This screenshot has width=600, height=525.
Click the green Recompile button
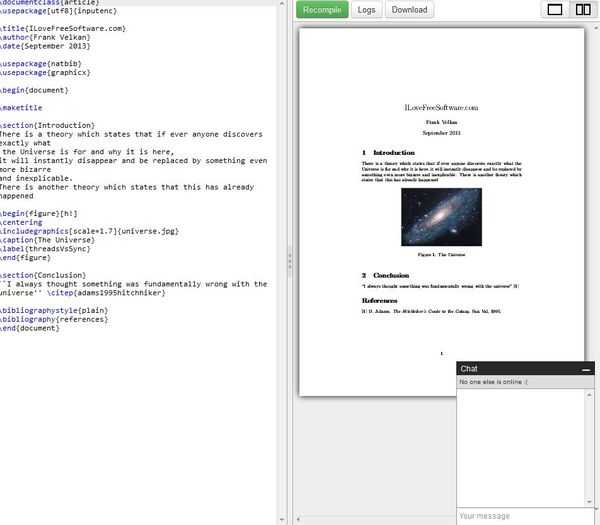322,10
